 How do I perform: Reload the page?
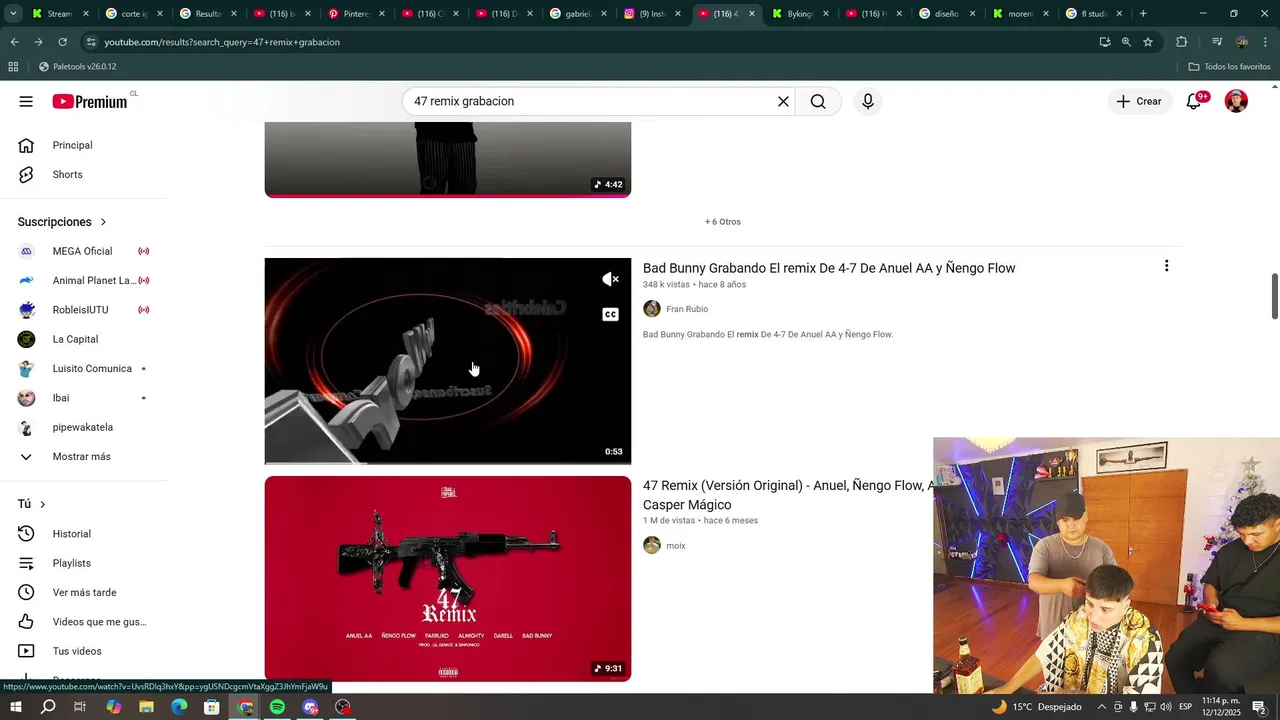point(62,42)
